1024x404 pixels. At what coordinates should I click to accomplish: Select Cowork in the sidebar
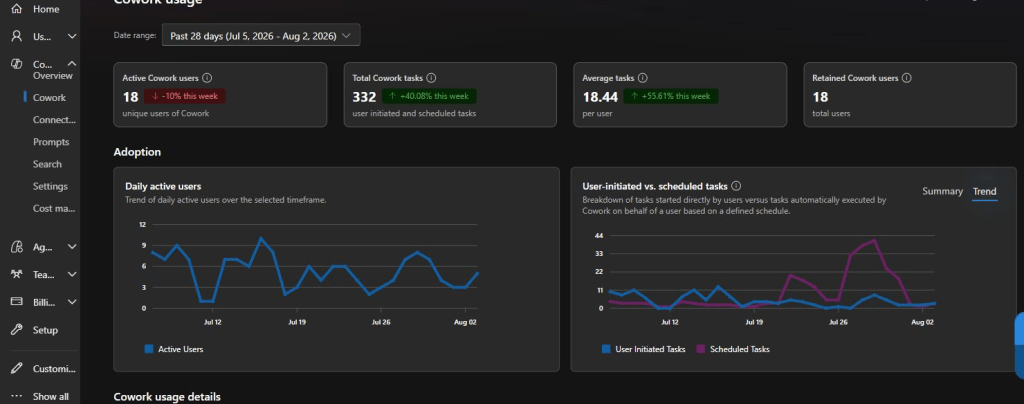(50, 98)
